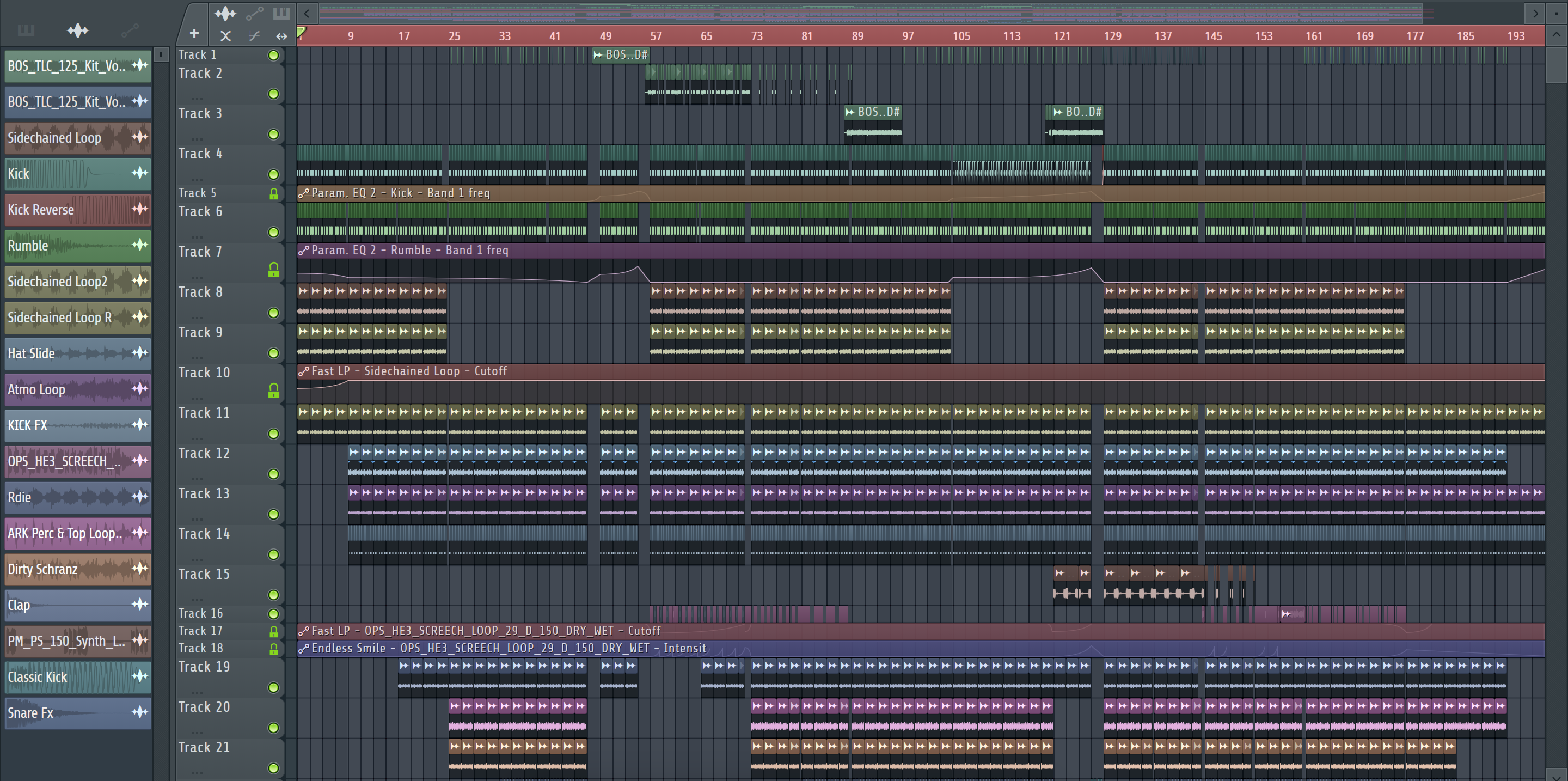Click the waveform icon on Snare Fx item
Viewport: 1568px width, 781px height.
(x=140, y=712)
